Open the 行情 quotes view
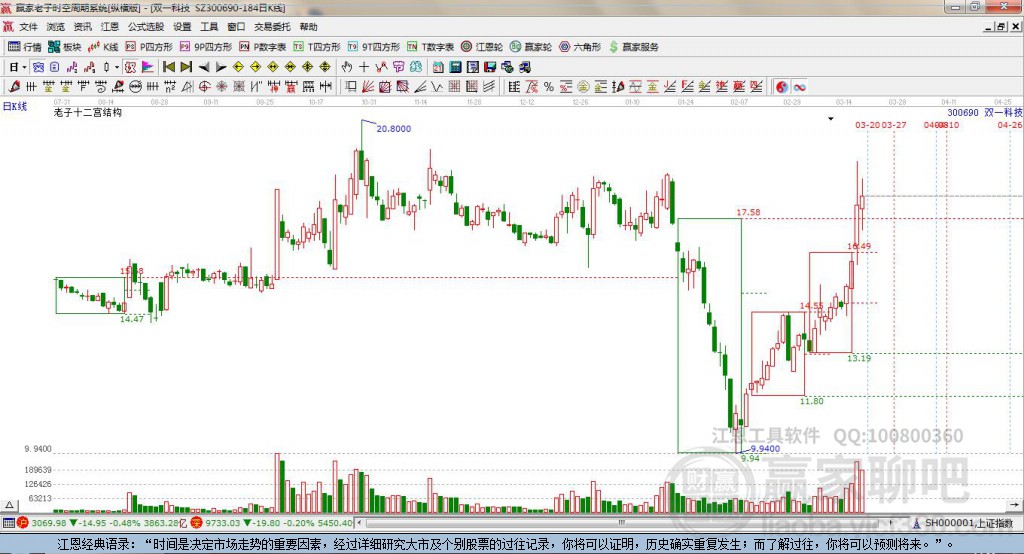The image size is (1024, 554). [25, 47]
